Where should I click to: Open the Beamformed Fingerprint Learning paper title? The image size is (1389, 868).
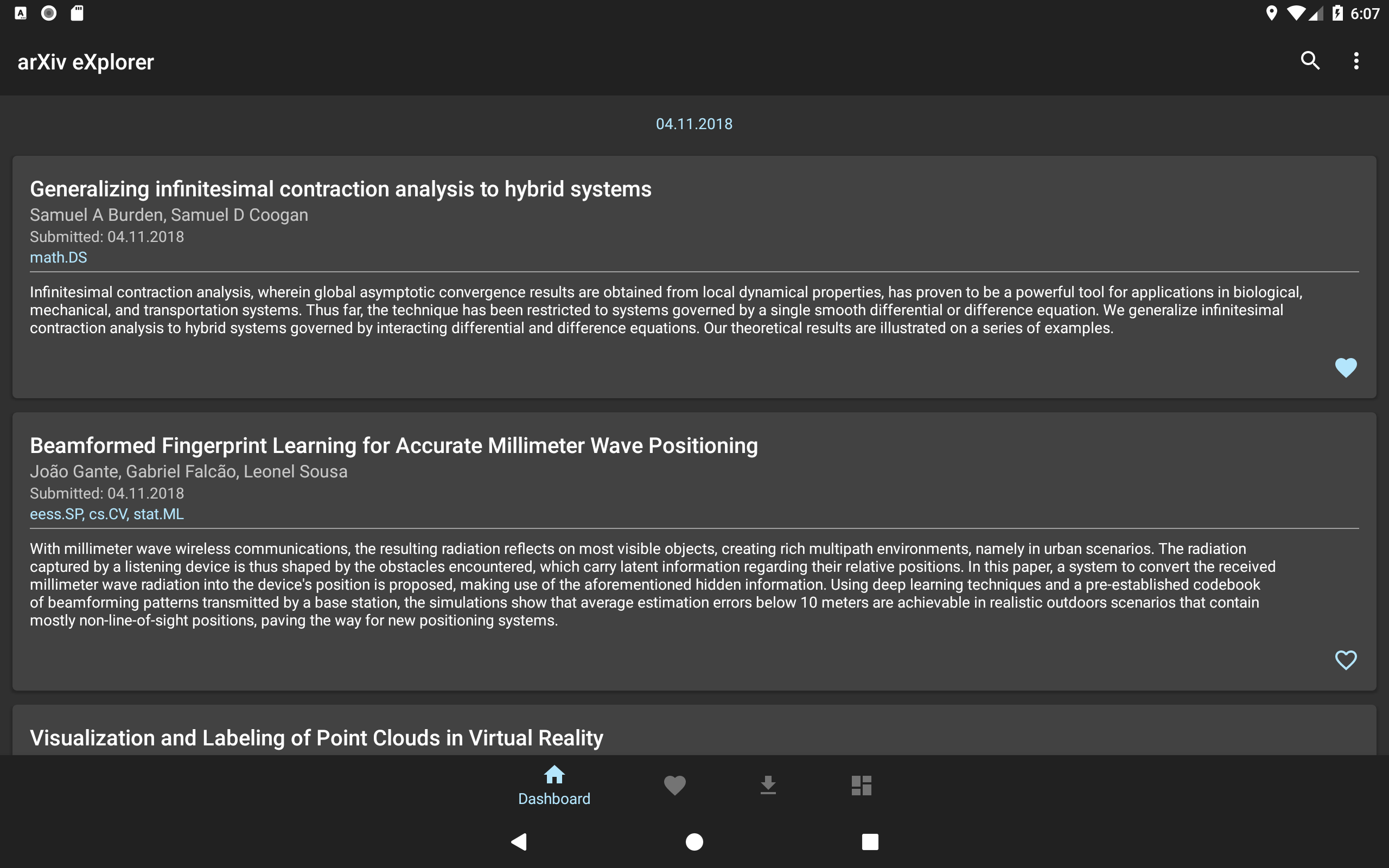(x=394, y=446)
